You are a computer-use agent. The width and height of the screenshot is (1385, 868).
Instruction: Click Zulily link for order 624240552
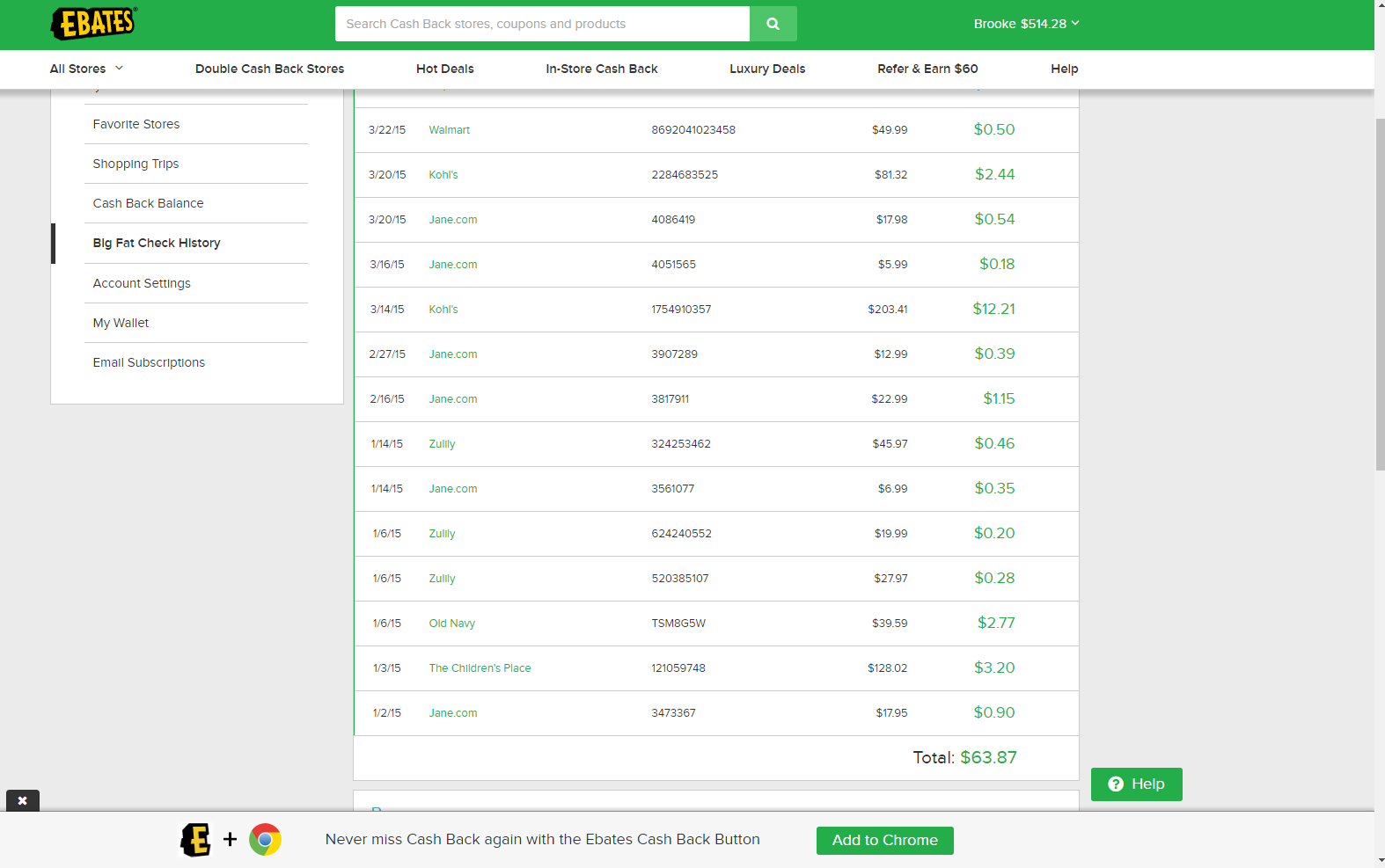point(442,534)
